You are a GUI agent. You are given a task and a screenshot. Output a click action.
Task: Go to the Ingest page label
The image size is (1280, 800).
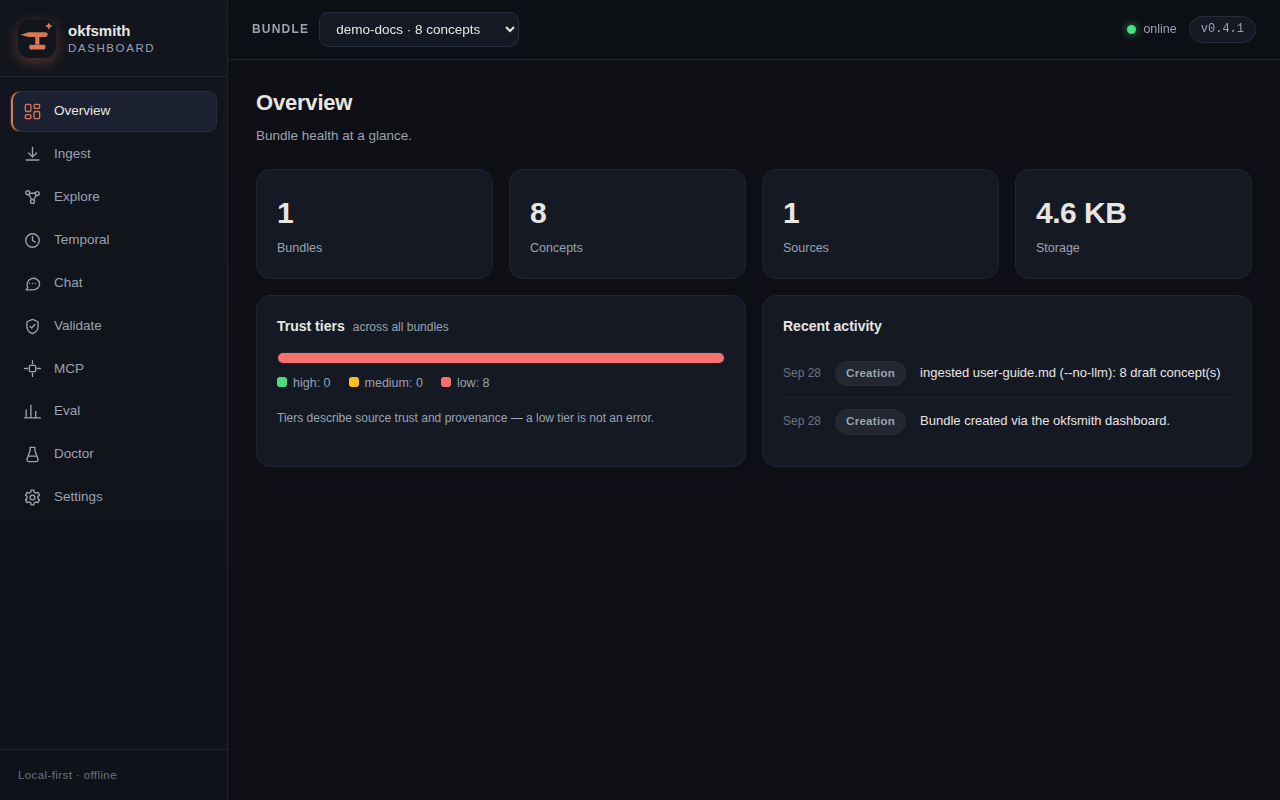pyautogui.click(x=72, y=154)
